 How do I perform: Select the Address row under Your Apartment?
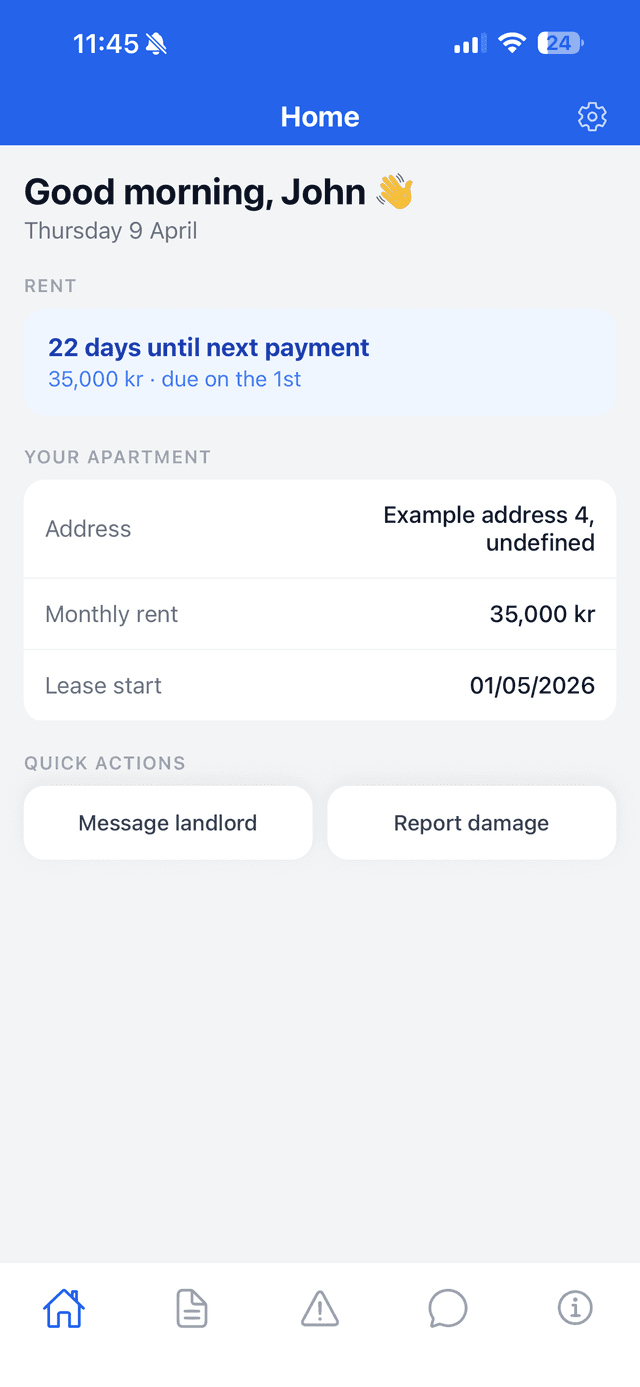[320, 528]
